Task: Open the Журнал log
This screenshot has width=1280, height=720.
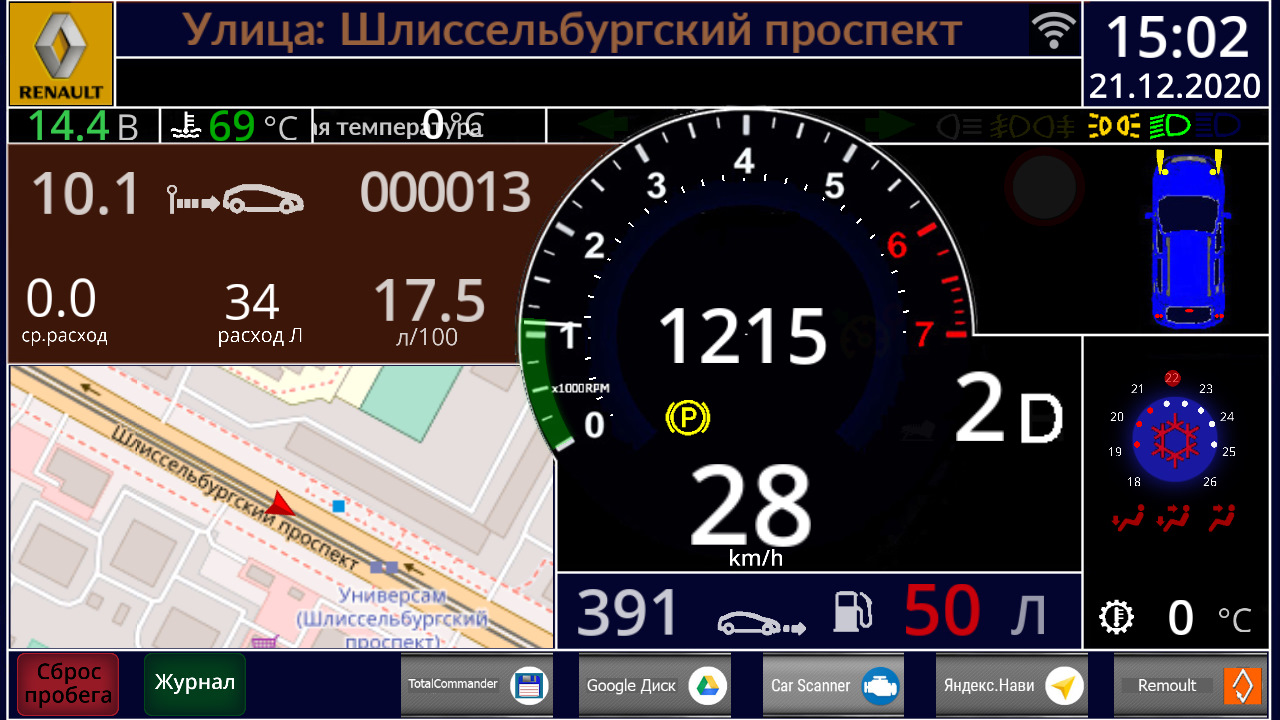Action: tap(195, 684)
